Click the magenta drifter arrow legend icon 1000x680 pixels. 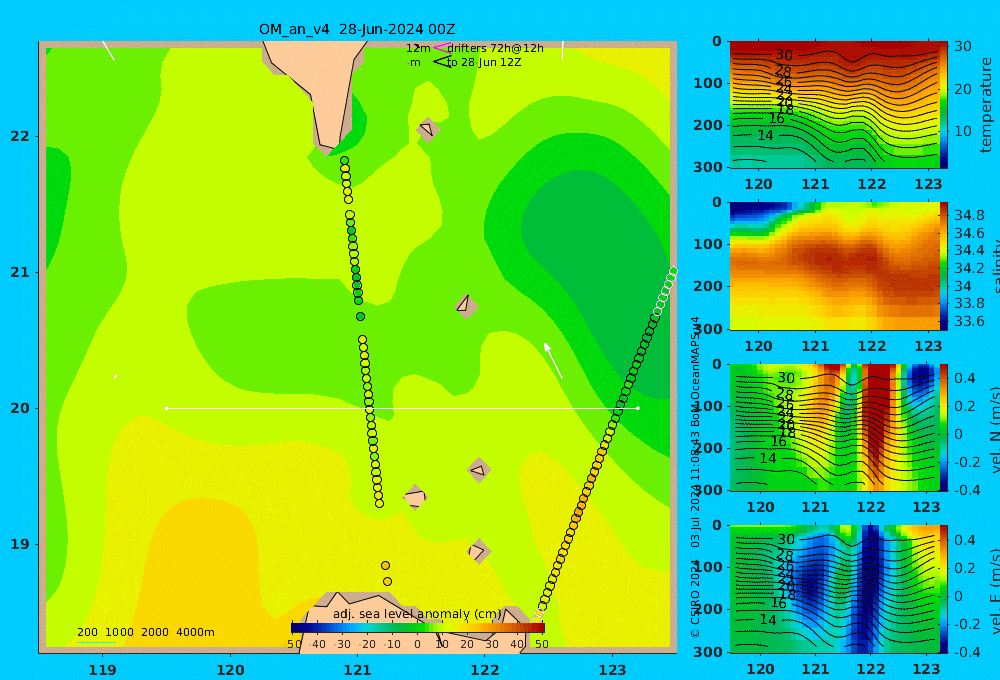point(441,48)
